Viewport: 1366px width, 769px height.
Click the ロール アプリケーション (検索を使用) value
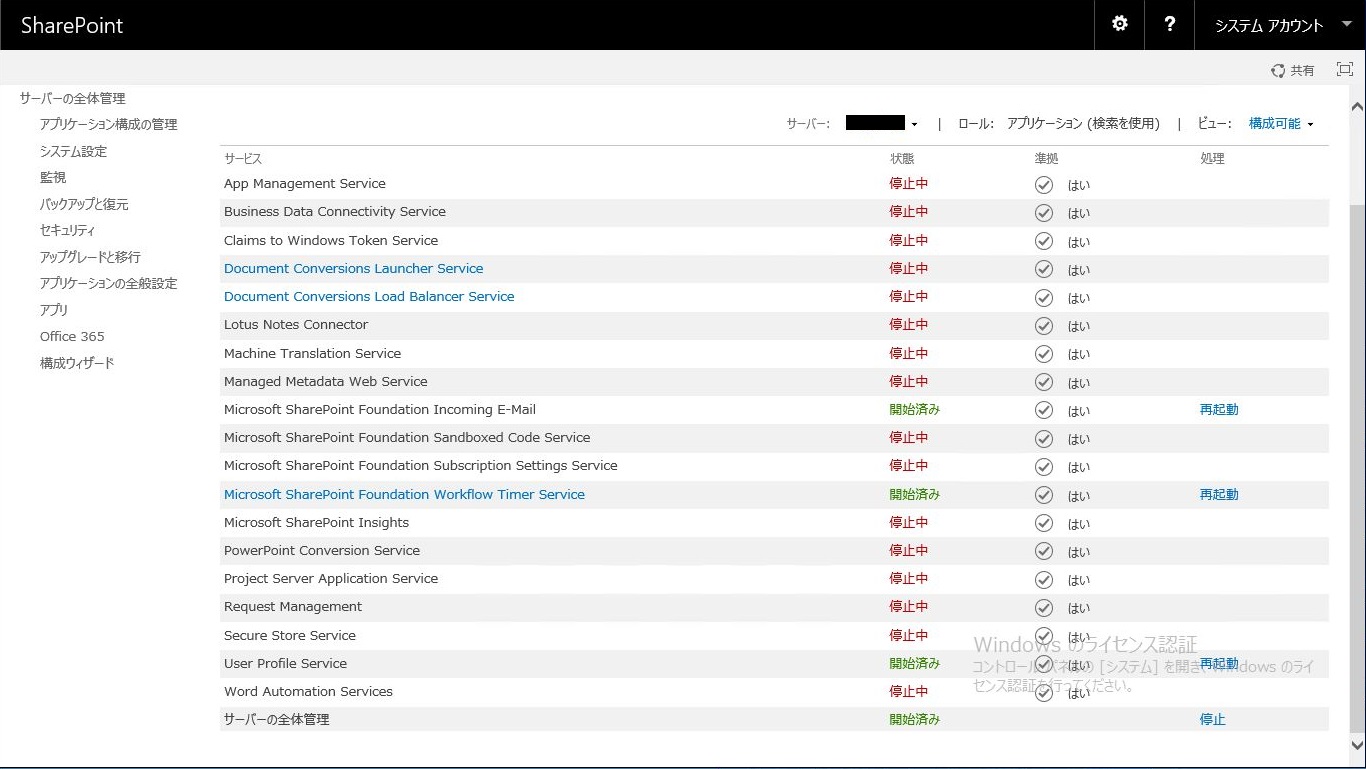(x=1083, y=123)
